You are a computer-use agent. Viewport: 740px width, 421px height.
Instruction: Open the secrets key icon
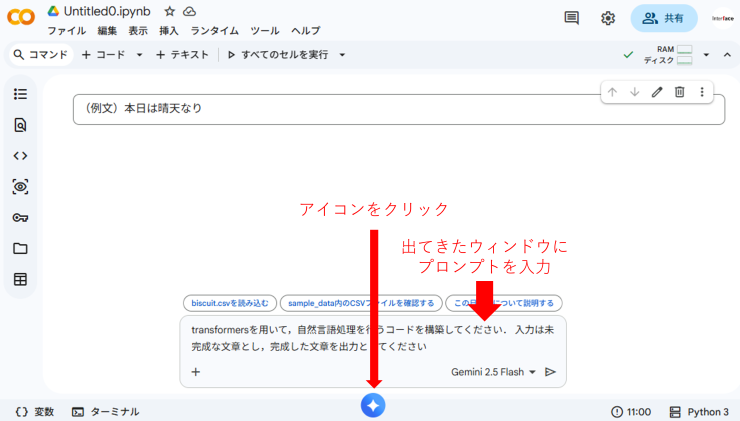tap(20, 218)
